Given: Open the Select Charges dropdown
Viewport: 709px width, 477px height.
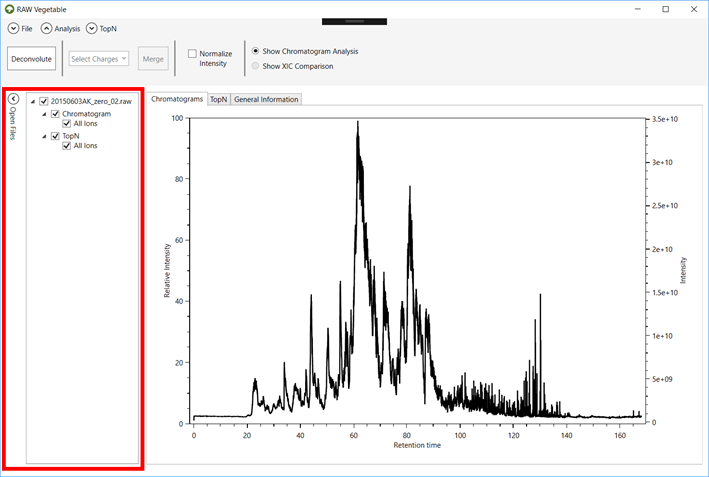Looking at the screenshot, I should tap(99, 59).
